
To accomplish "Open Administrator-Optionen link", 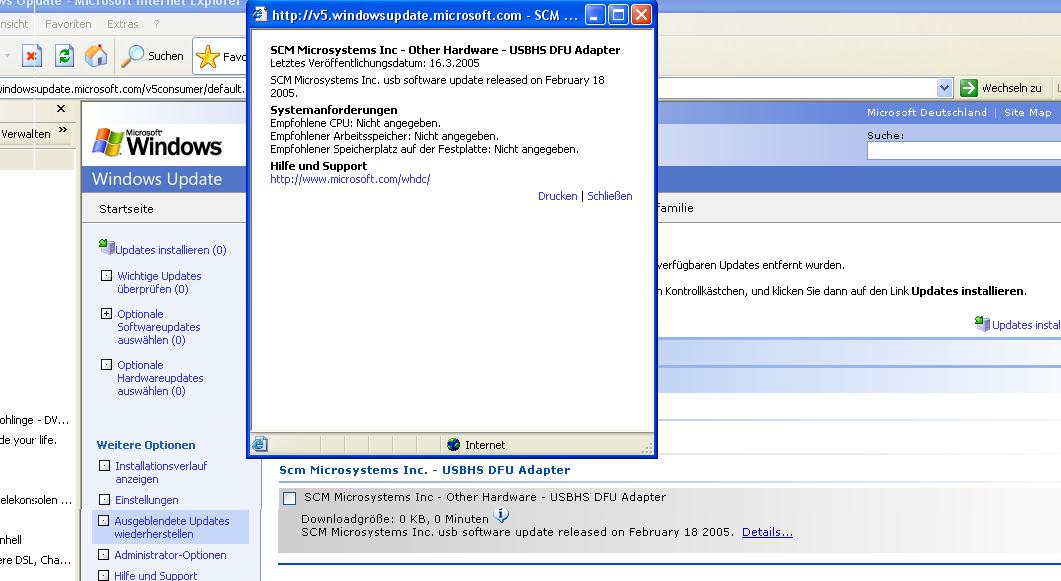I will 171,555.
